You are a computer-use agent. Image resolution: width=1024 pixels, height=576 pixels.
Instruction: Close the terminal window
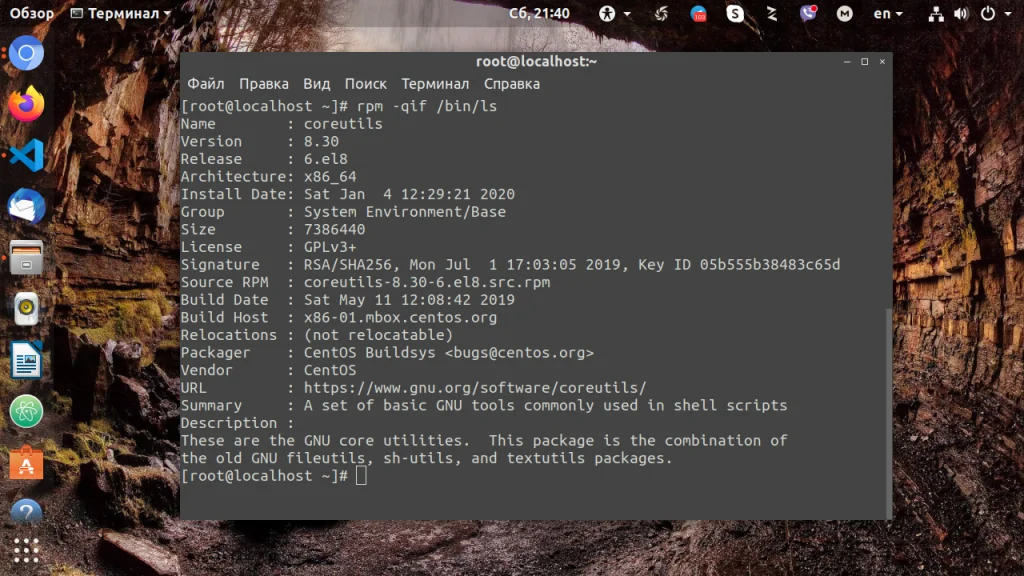click(882, 61)
